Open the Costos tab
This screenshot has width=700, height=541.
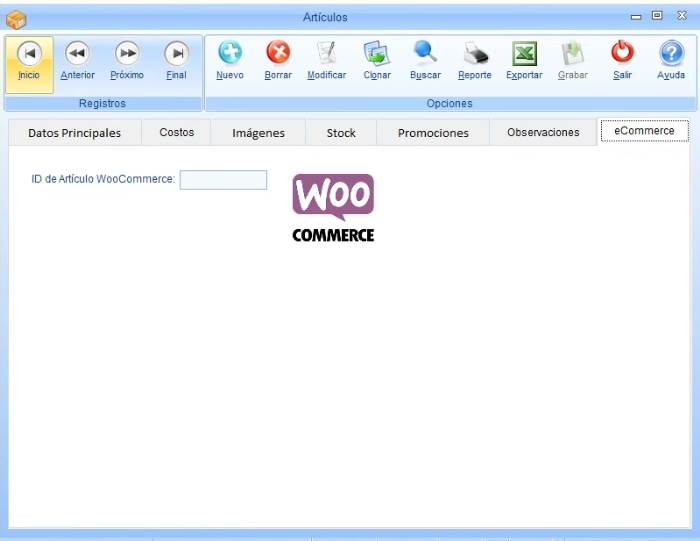pos(176,133)
